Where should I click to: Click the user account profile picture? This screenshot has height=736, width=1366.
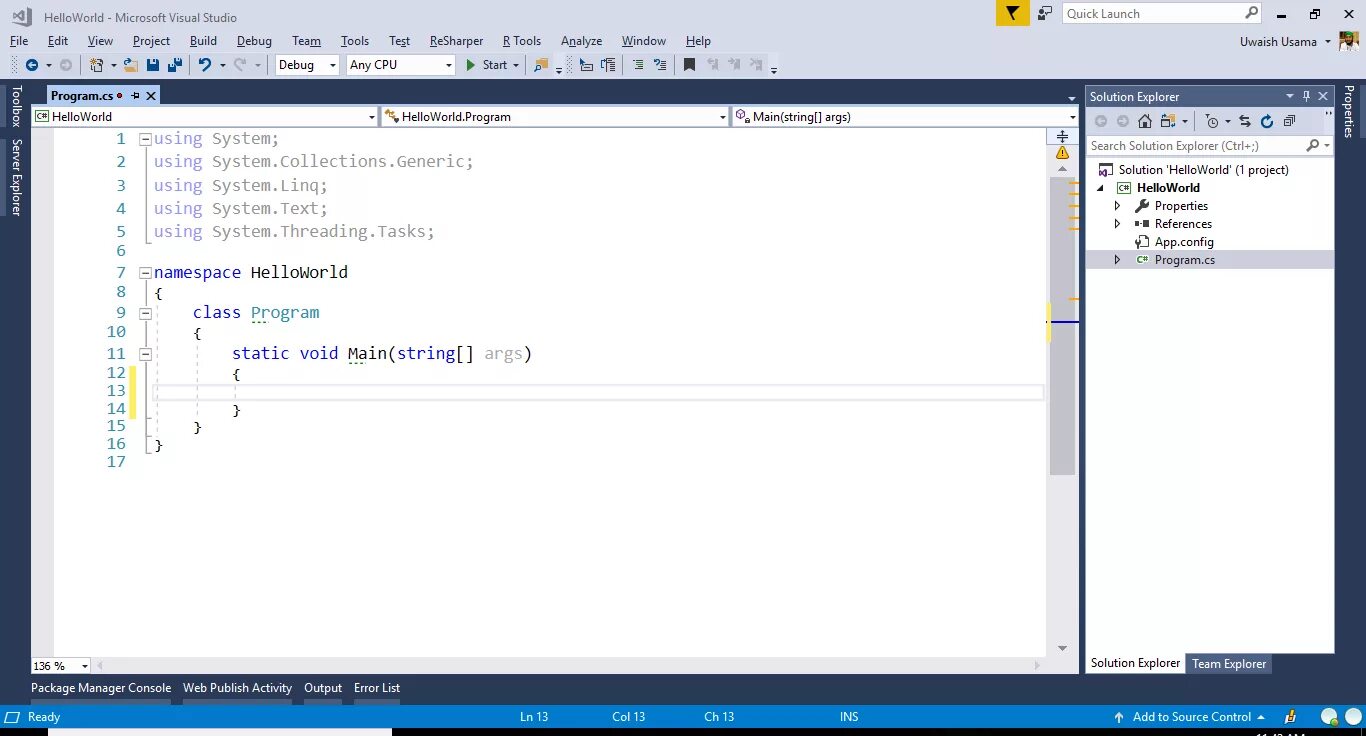click(1349, 41)
